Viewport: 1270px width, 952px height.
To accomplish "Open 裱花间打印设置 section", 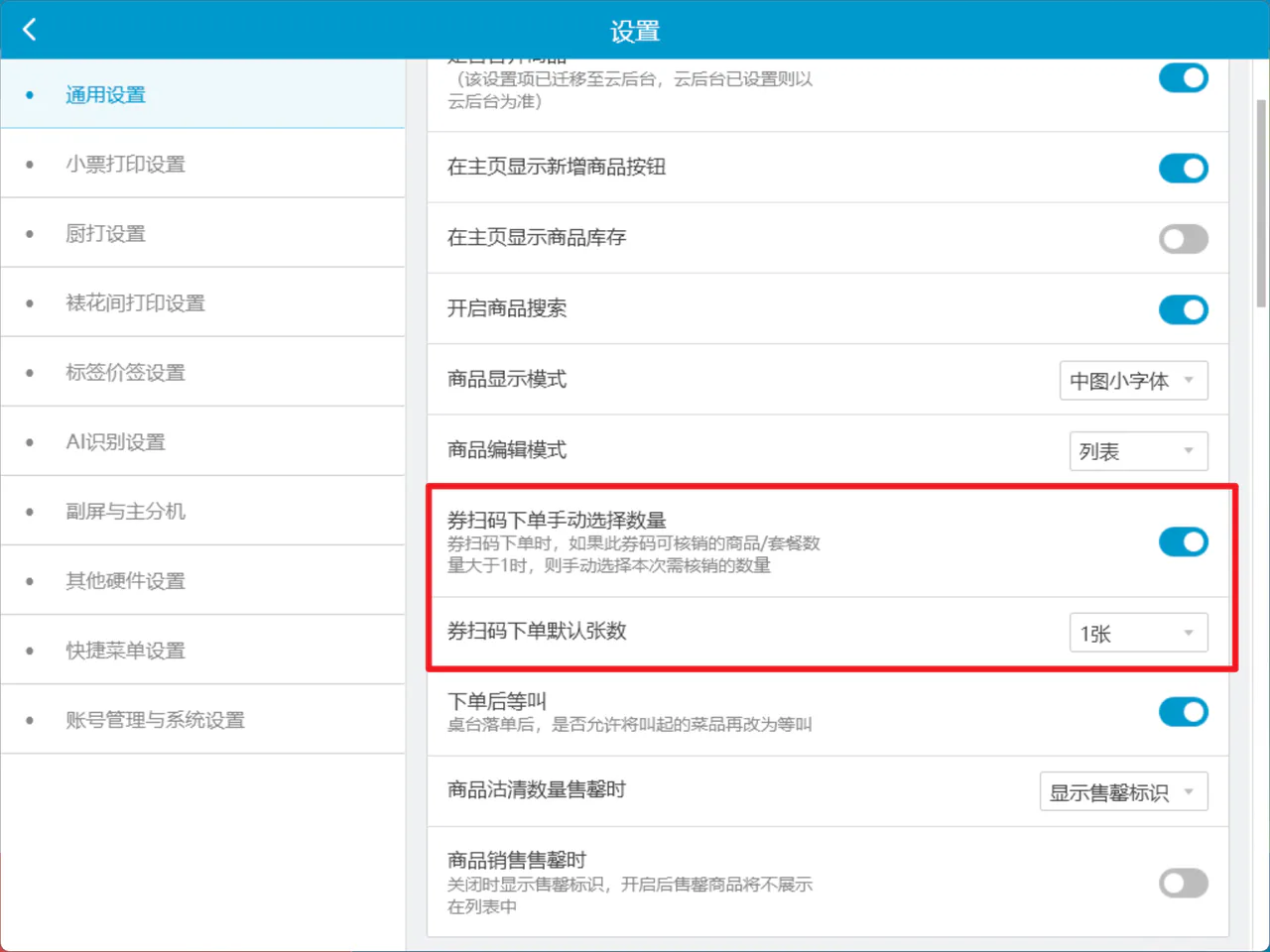I will tap(202, 302).
